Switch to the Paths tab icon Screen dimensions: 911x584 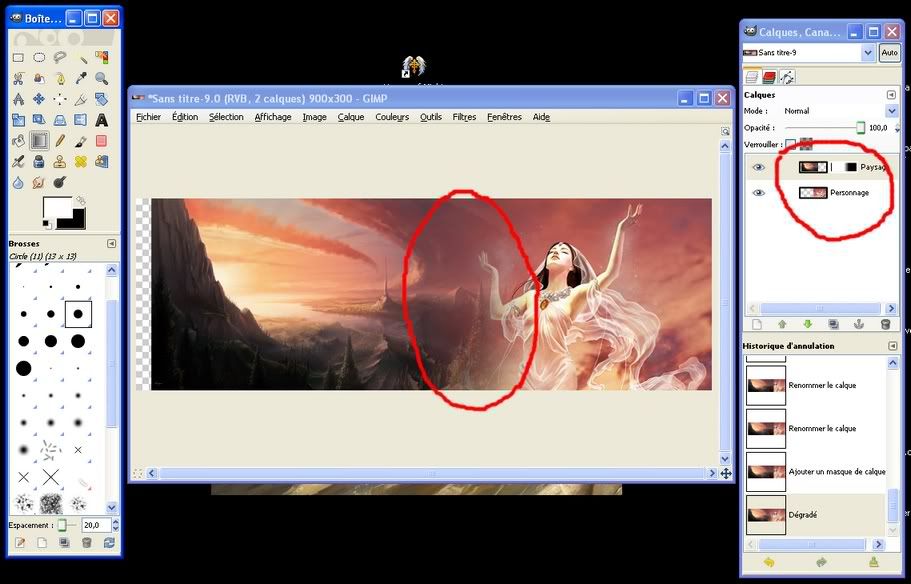[787, 77]
